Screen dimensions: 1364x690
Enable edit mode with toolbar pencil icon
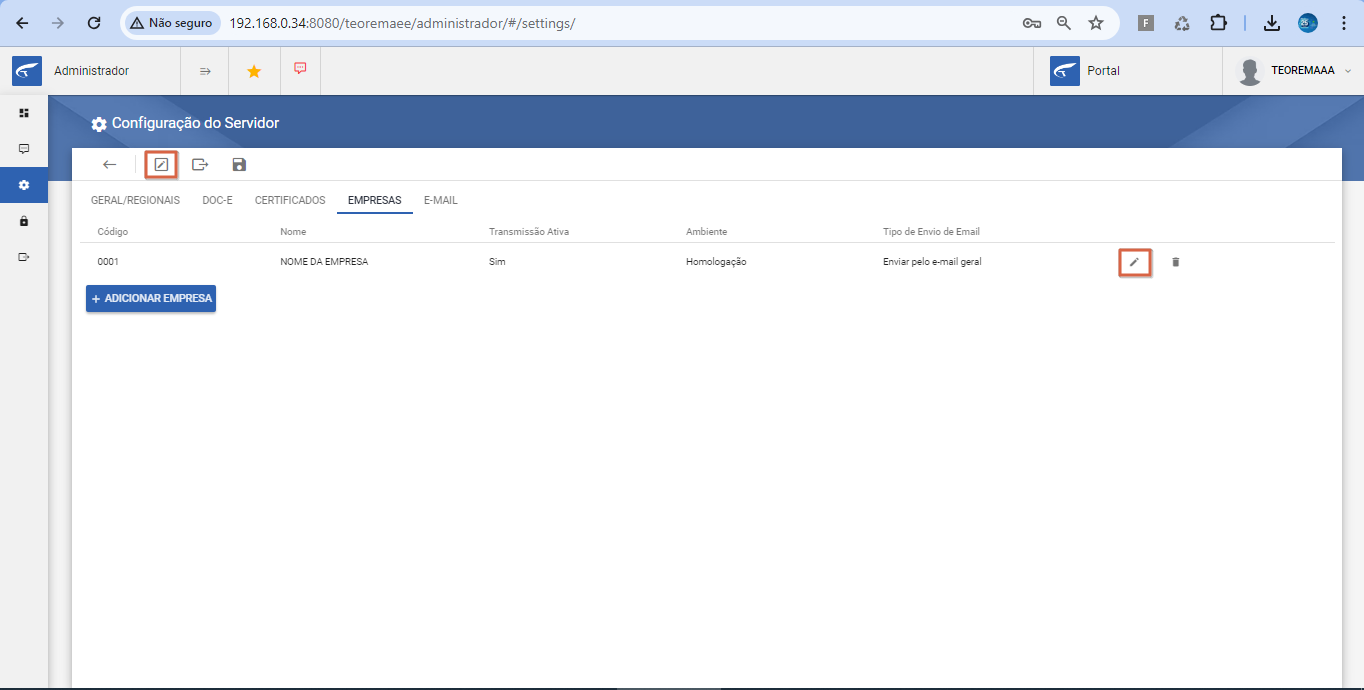161,164
